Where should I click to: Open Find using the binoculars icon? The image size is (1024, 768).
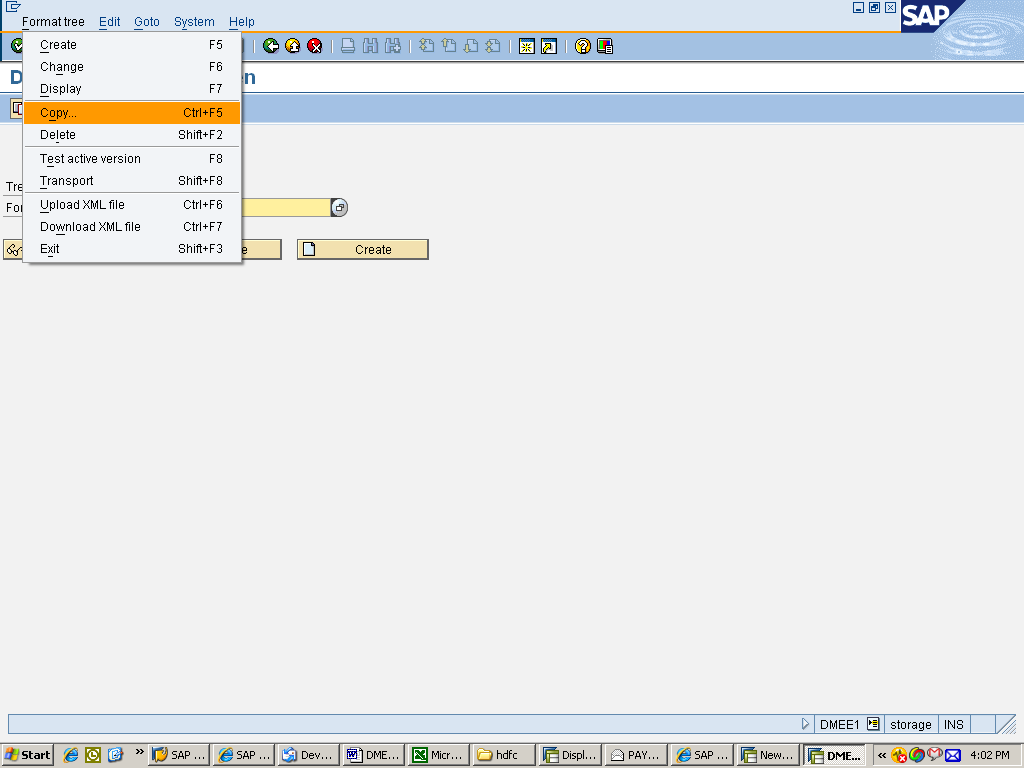click(x=368, y=45)
